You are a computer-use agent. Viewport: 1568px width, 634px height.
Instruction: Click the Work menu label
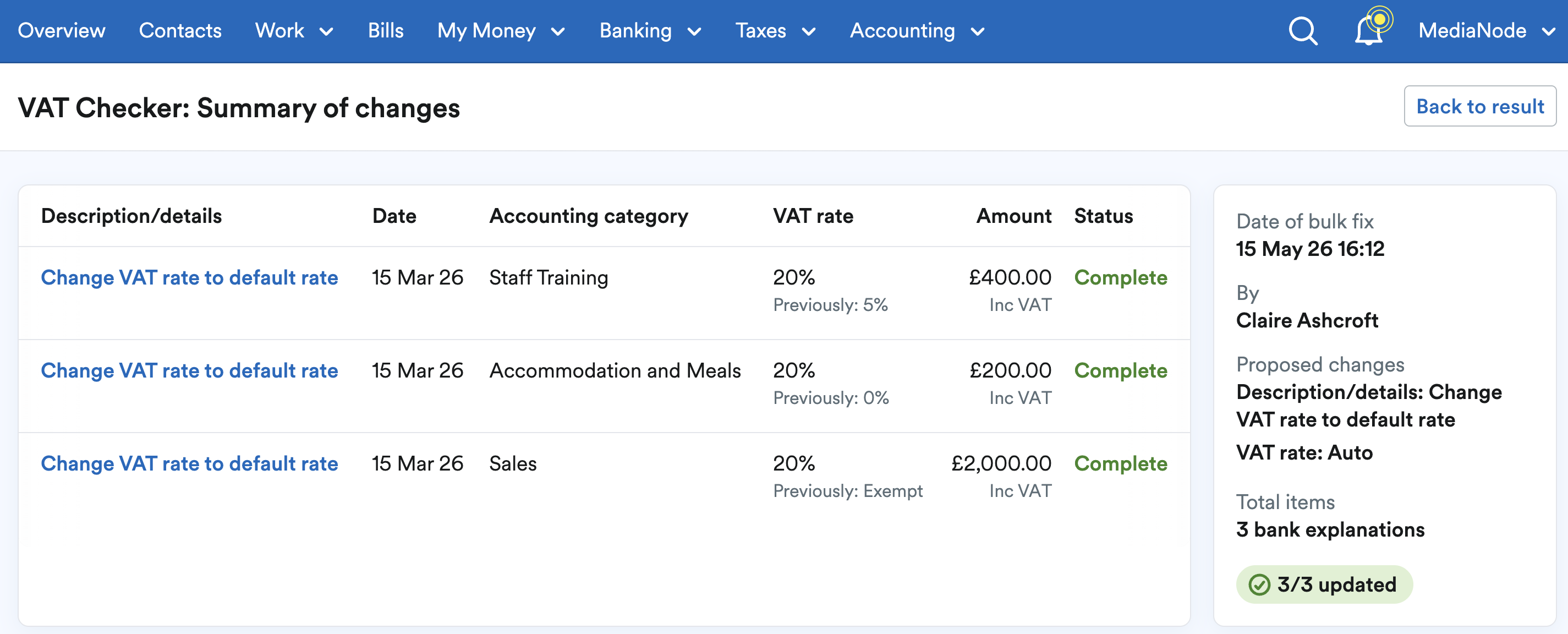(279, 30)
